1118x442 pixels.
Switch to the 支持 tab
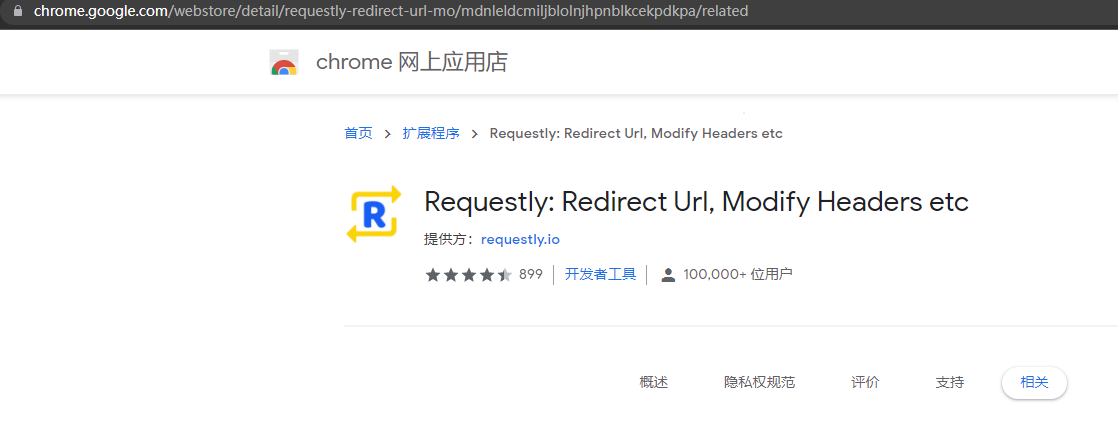coord(950,383)
